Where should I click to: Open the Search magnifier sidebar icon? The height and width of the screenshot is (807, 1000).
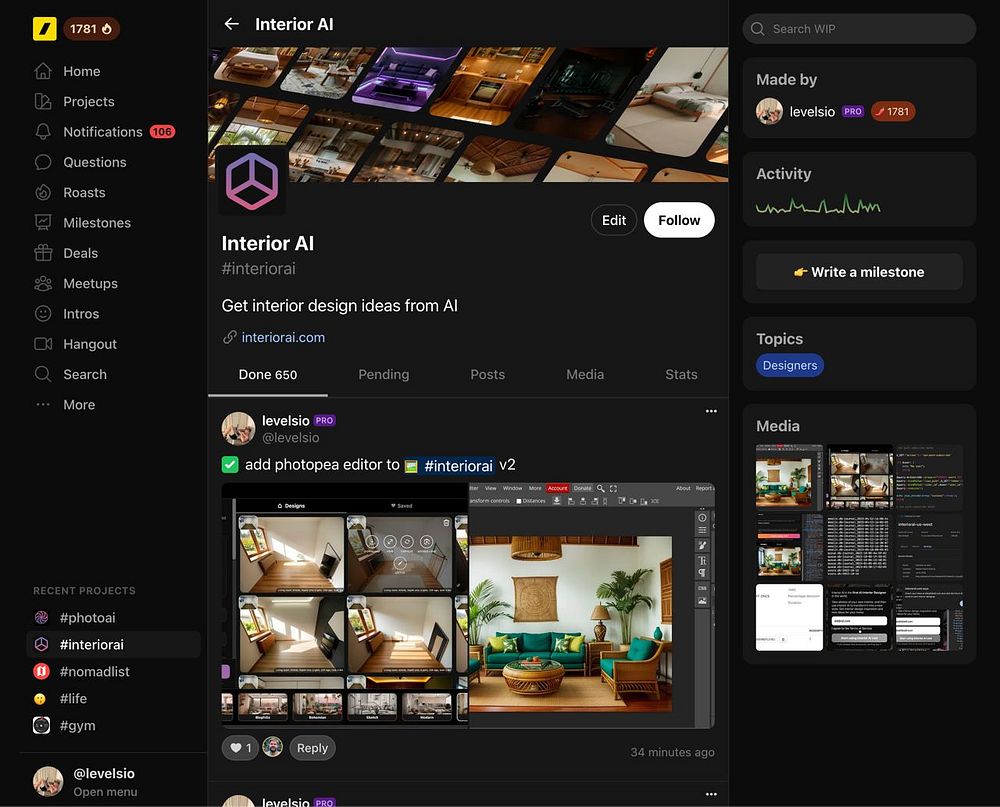[x=43, y=374]
